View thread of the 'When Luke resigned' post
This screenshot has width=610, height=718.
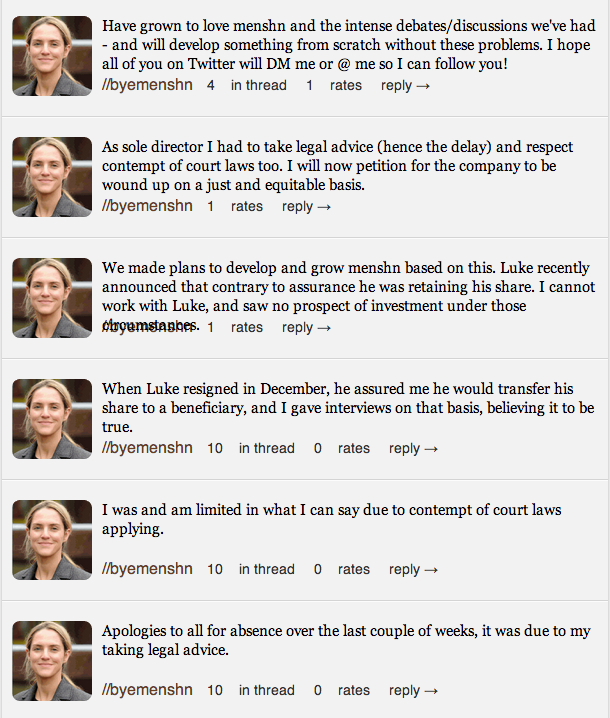click(x=266, y=449)
